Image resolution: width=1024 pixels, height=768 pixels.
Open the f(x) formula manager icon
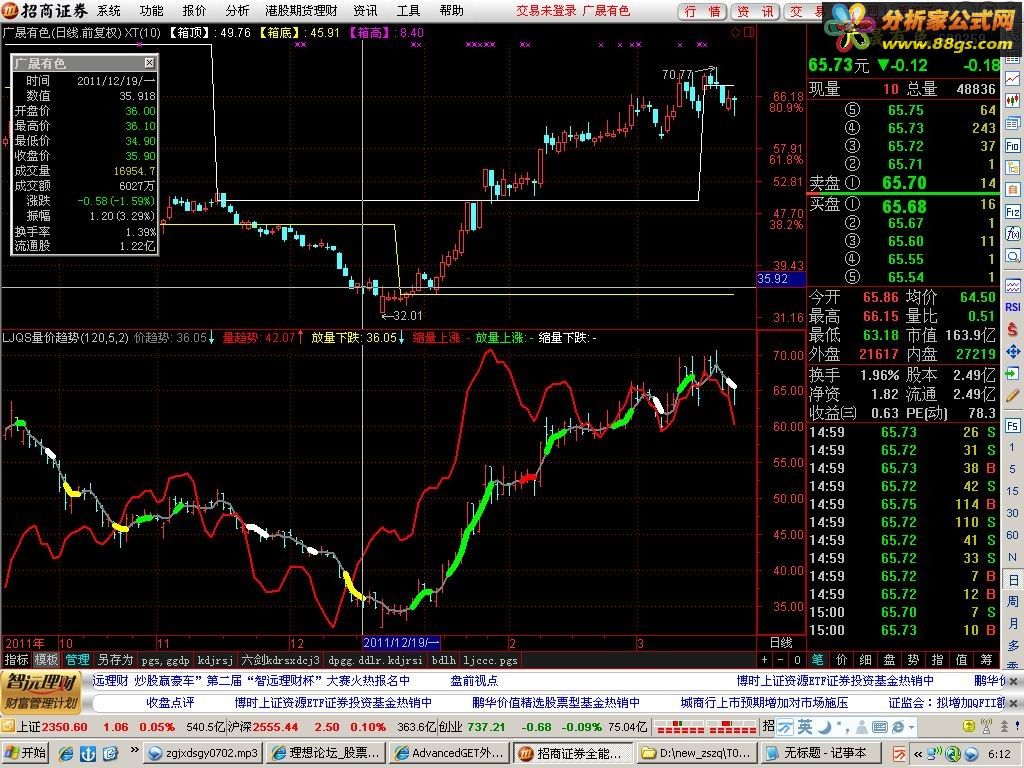pyautogui.click(x=1012, y=234)
